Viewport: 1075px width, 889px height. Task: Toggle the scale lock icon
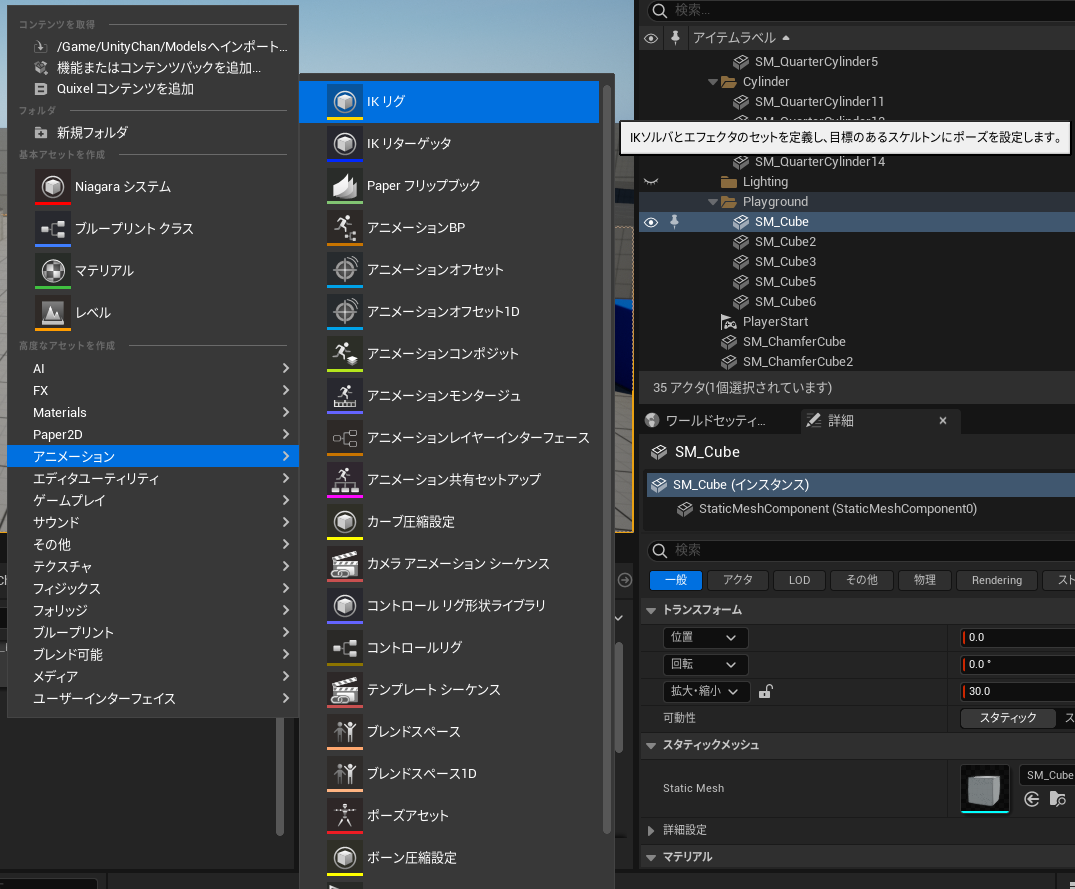coord(766,692)
